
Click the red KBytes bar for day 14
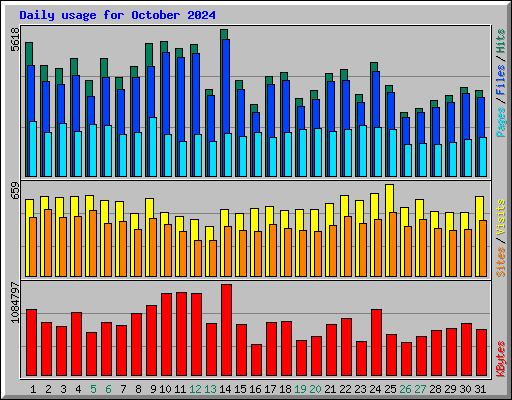pyautogui.click(x=226, y=330)
